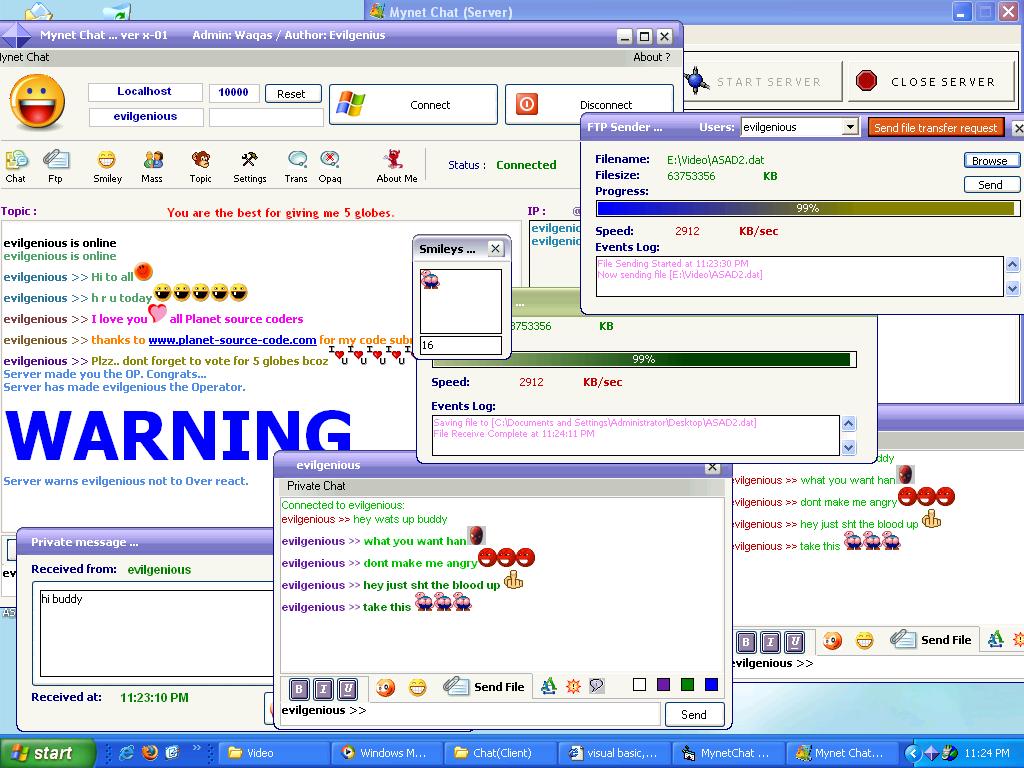Open the About Me icon
The height and width of the screenshot is (768, 1024).
pyautogui.click(x=395, y=165)
